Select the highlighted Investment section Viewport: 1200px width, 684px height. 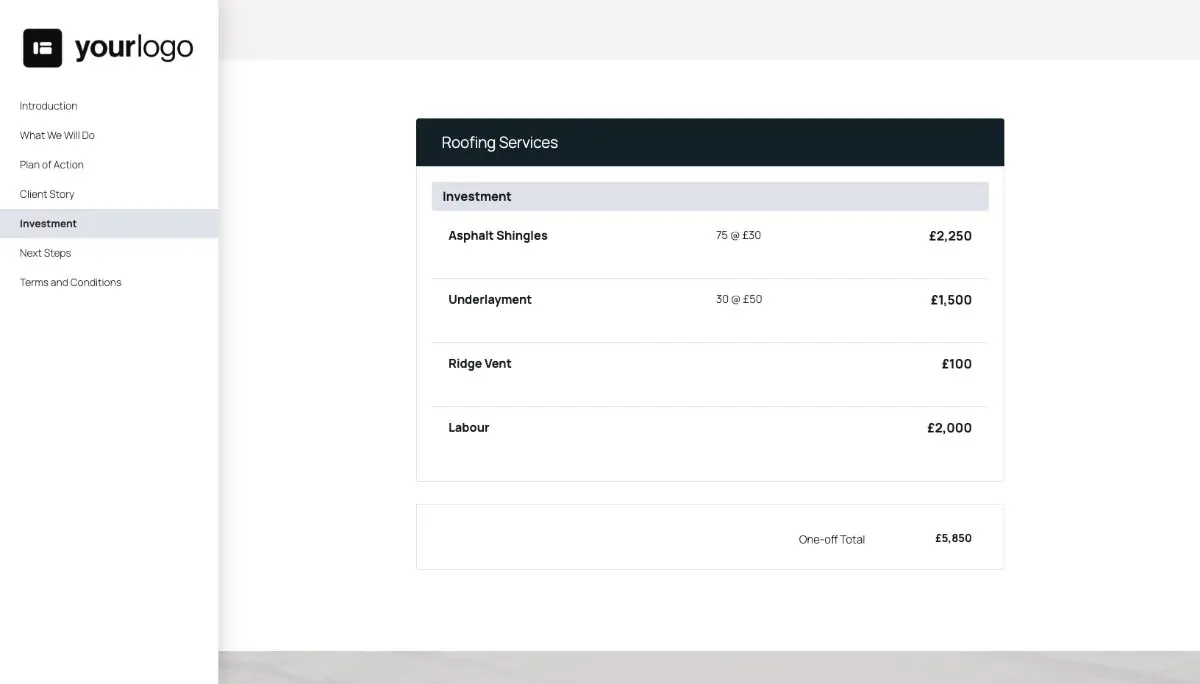point(47,223)
